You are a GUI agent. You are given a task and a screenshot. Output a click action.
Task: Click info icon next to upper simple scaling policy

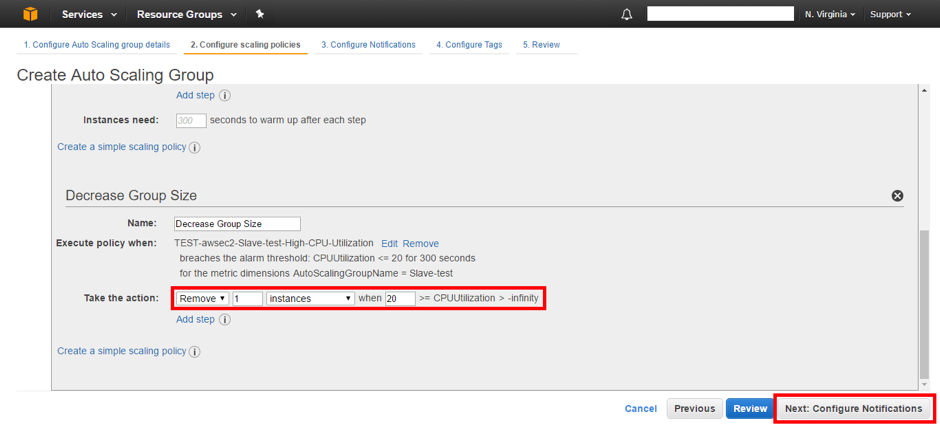pyautogui.click(x=194, y=148)
